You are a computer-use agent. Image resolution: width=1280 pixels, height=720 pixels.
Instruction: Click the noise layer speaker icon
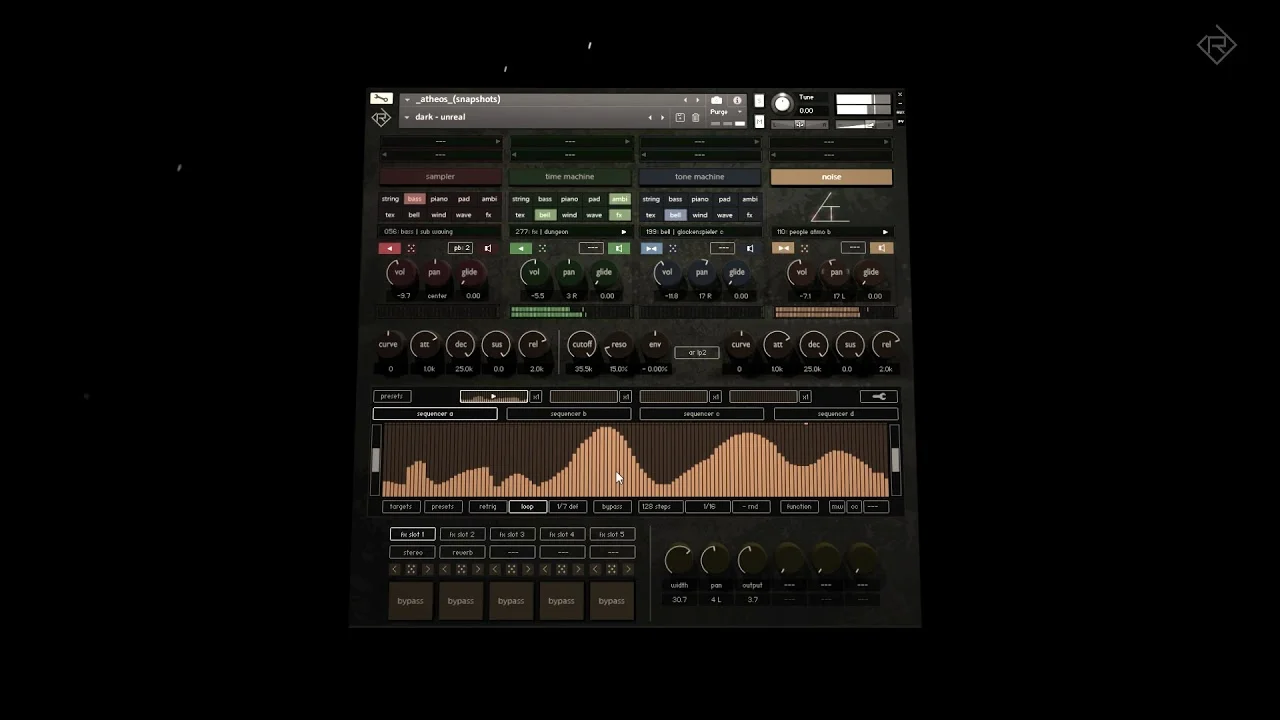coord(882,248)
